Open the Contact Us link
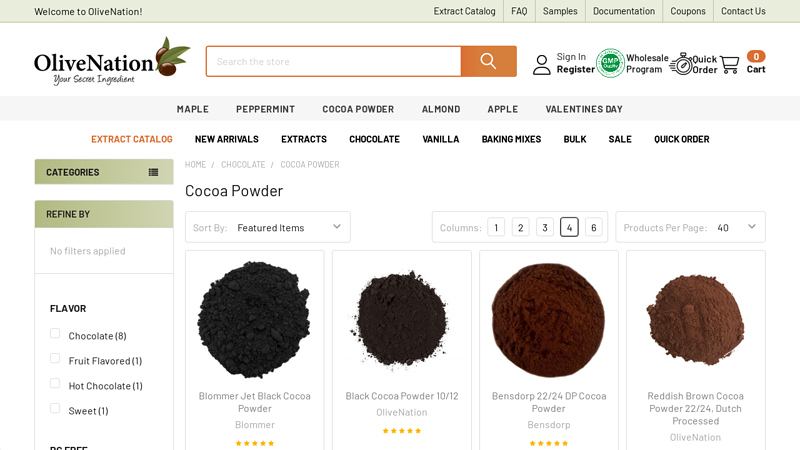This screenshot has width=800, height=450. point(743,11)
